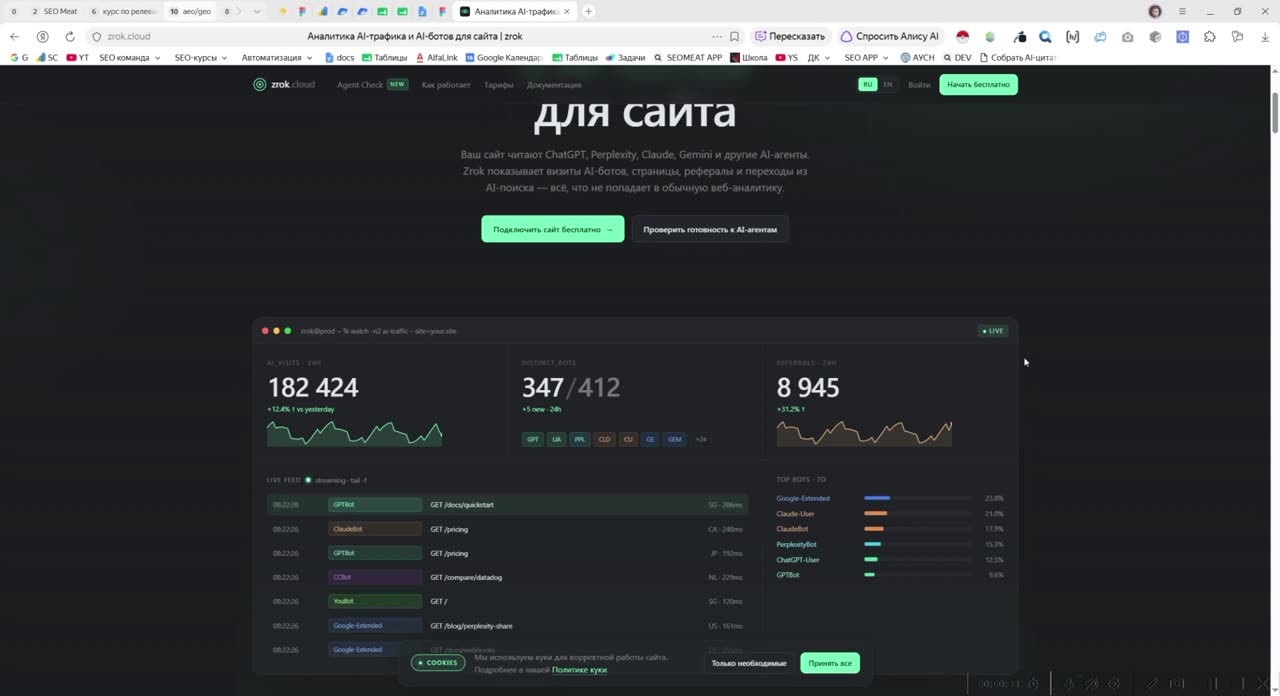Open the tab list dropdown chevron

click(x=257, y=11)
